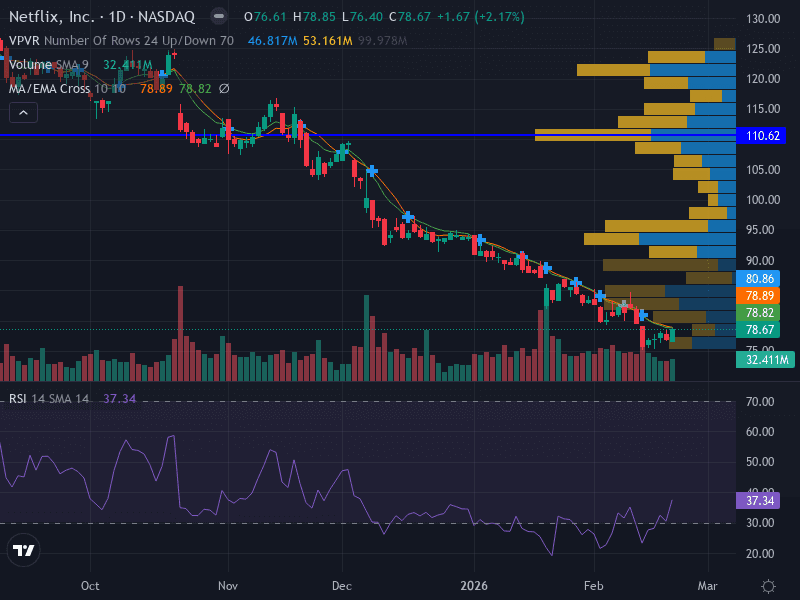Select the MA/EMA Cross indicator legend
Screen dimensions: 800x600
pos(67,89)
